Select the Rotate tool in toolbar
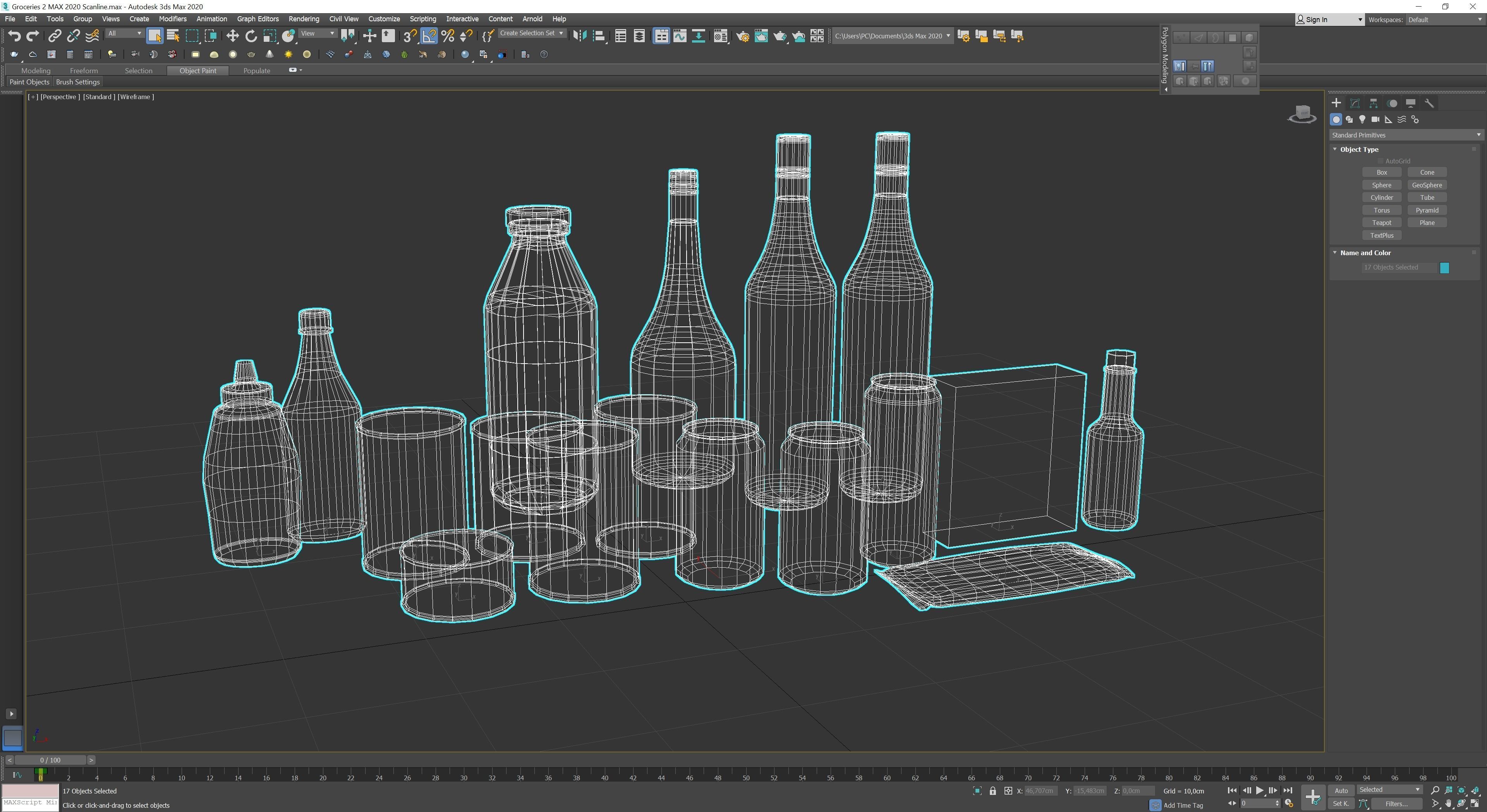The height and width of the screenshot is (812, 1487). (x=251, y=36)
